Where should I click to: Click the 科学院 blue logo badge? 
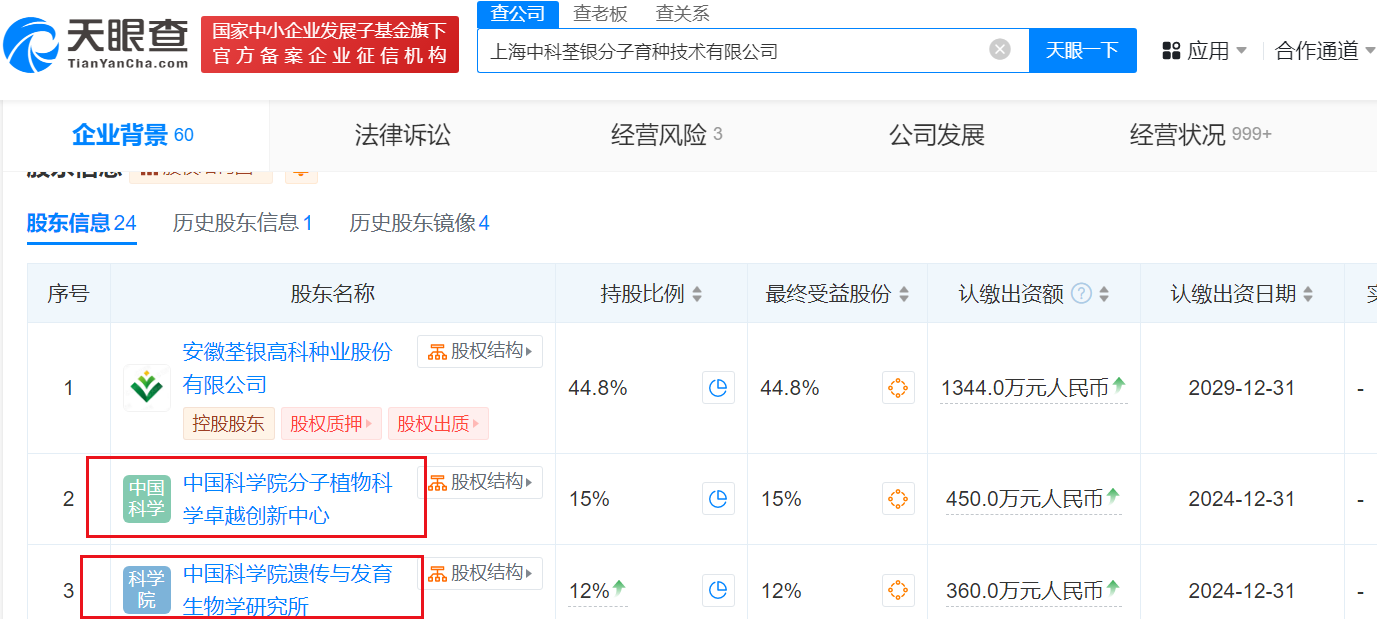[x=147, y=590]
